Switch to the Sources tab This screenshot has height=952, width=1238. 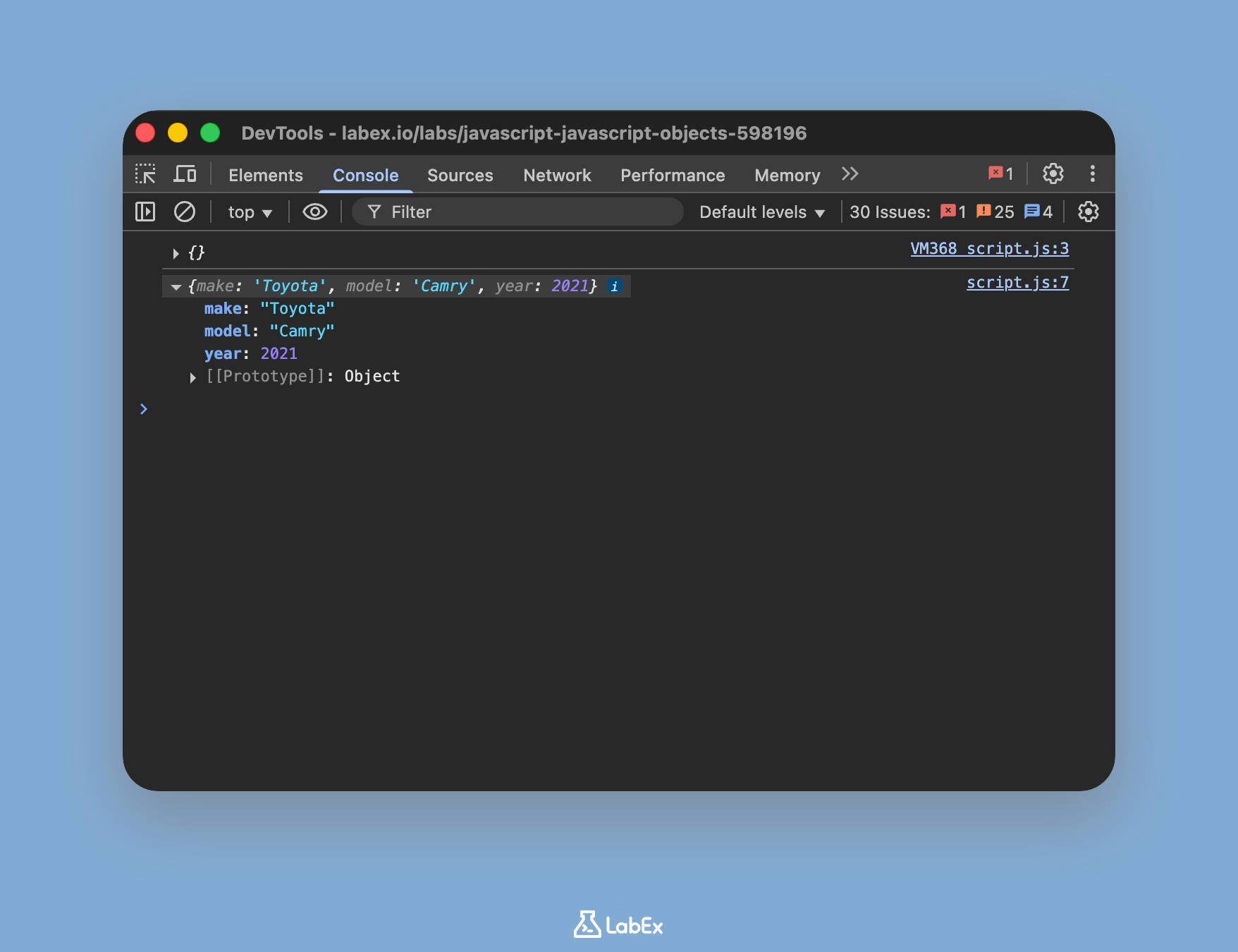460,175
